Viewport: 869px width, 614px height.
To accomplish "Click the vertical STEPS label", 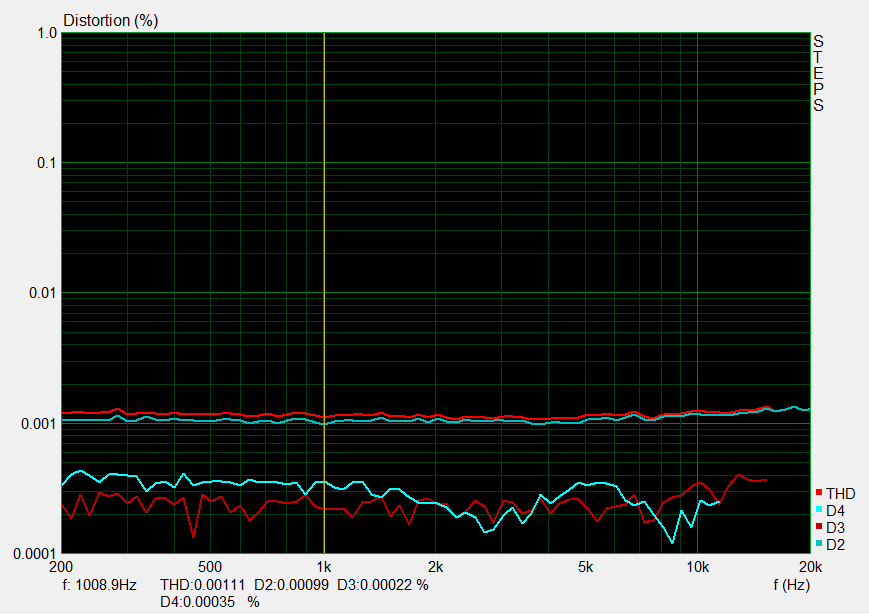I will 818,73.
